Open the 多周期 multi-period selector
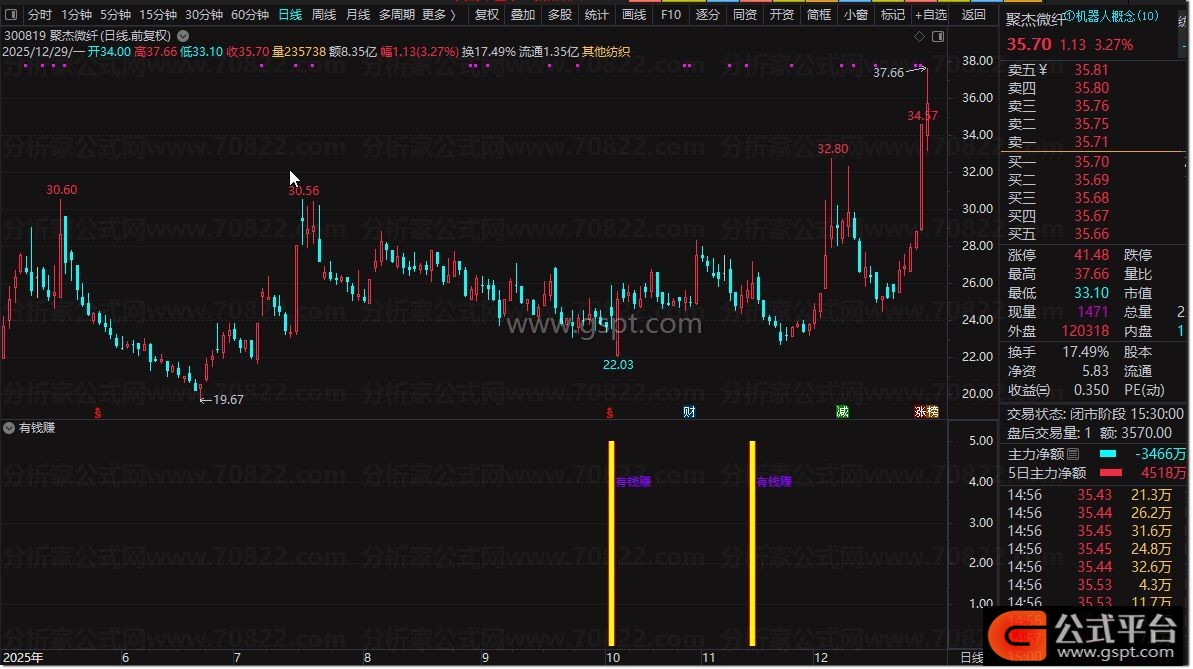The image size is (1193, 669). [x=396, y=15]
